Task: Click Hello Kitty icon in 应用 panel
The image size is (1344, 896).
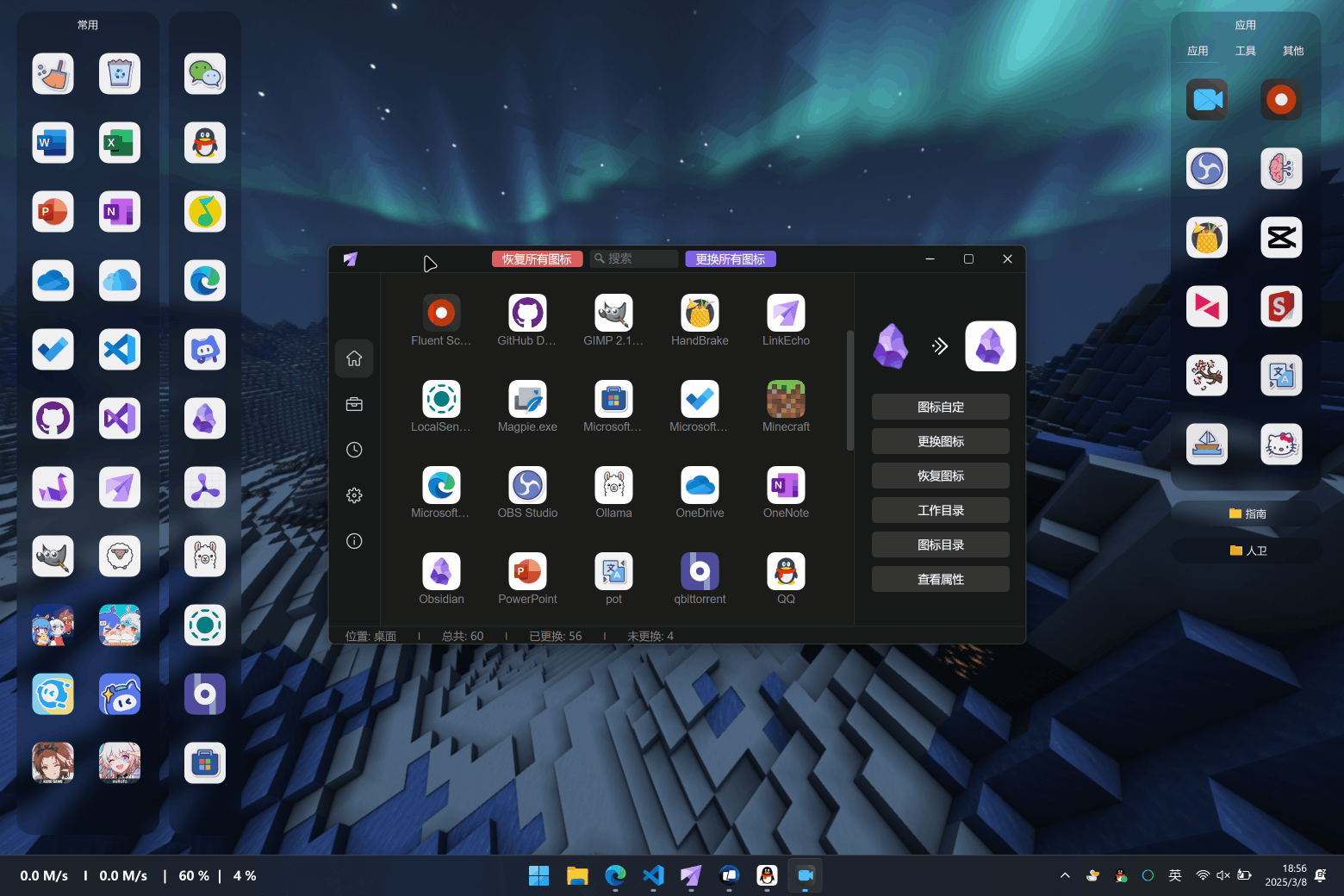Action: [1281, 445]
